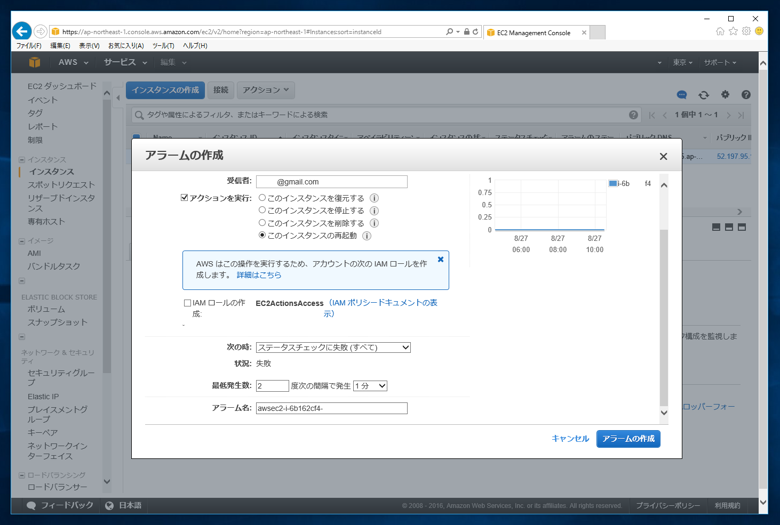
Task: Click the AWS cube logo
Action: (x=34, y=62)
